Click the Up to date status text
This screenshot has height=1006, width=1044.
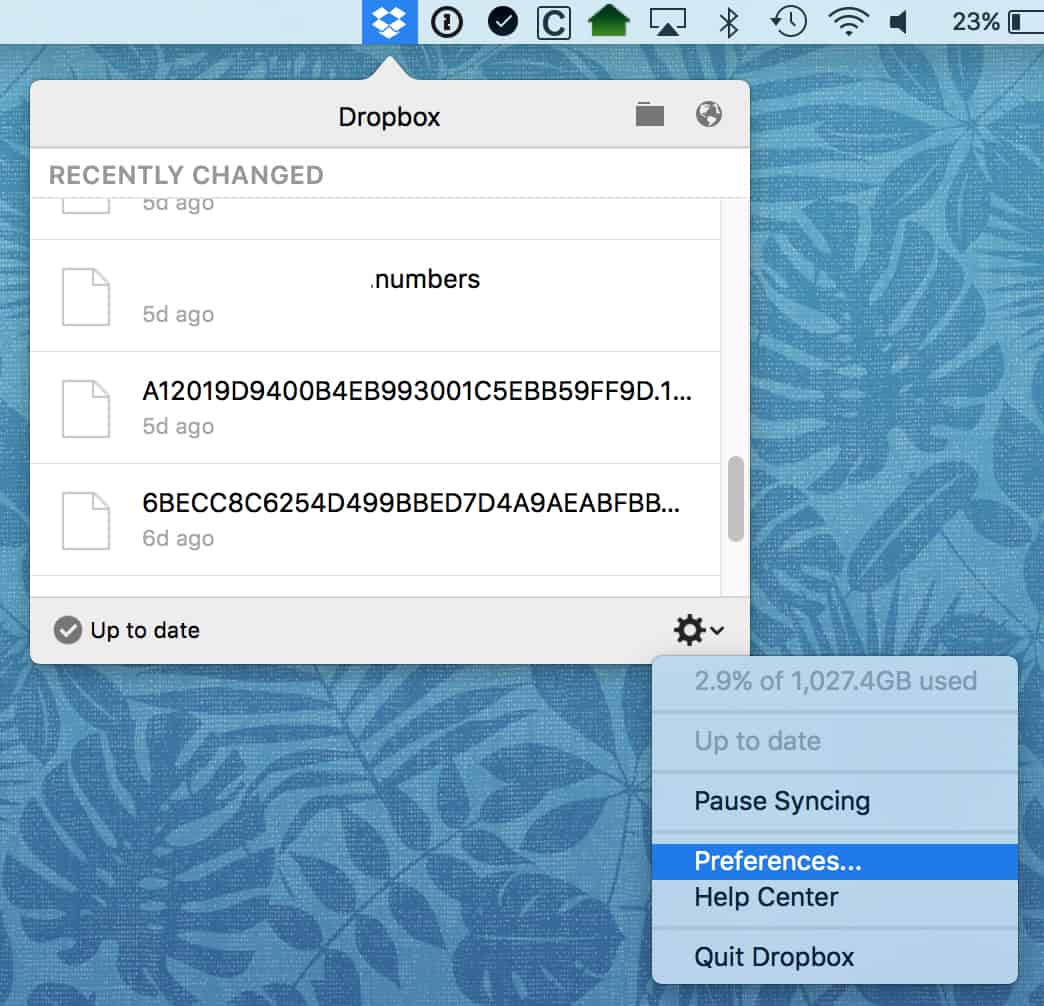pos(145,630)
